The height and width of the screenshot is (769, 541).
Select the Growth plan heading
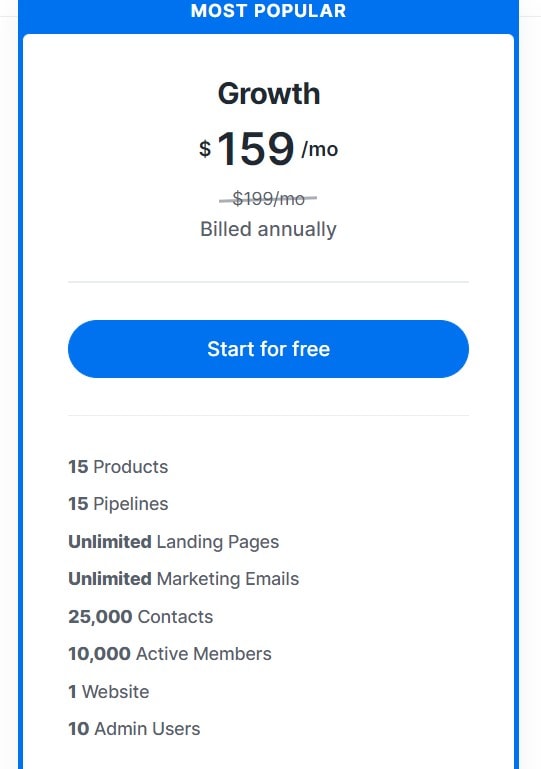pos(269,93)
